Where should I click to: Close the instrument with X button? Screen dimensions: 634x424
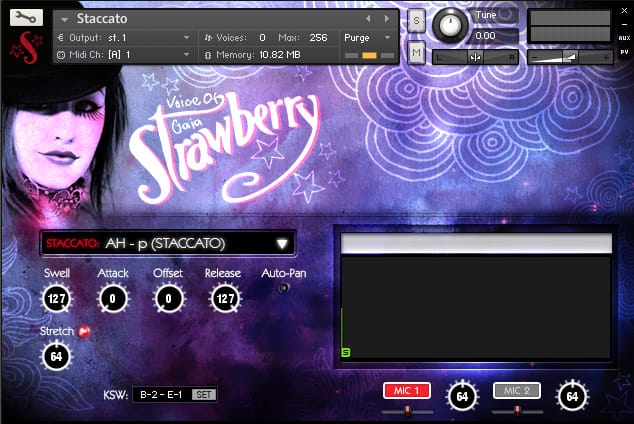624,11
